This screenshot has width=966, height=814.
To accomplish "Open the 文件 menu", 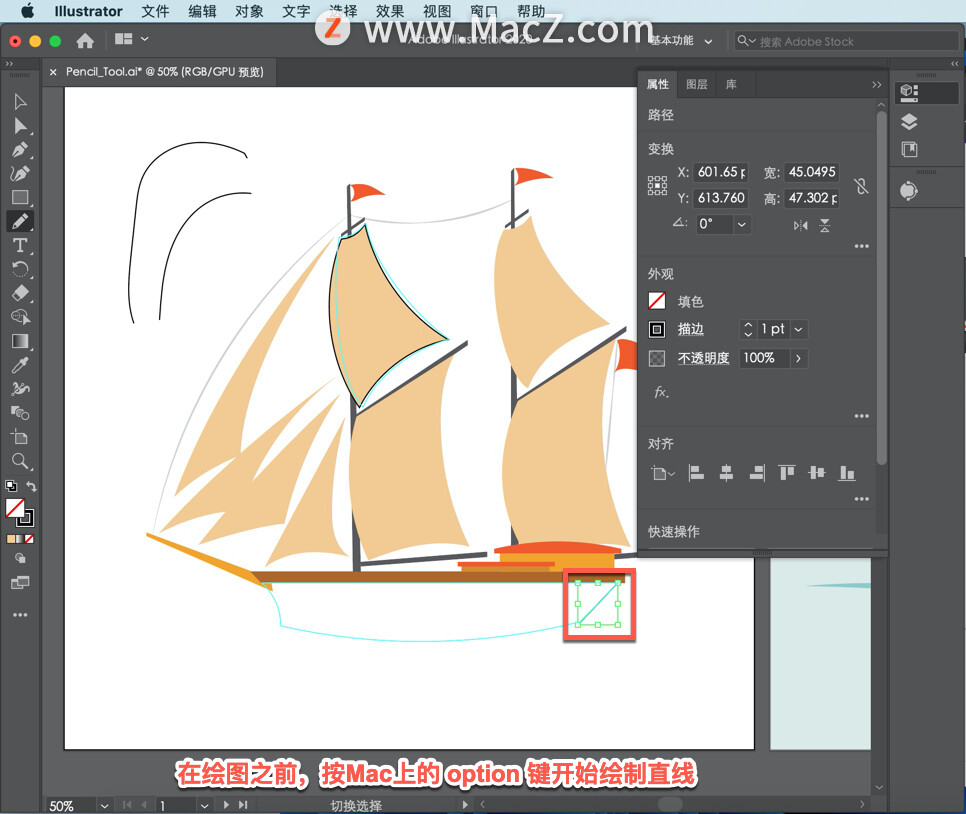I will pyautogui.click(x=155, y=11).
